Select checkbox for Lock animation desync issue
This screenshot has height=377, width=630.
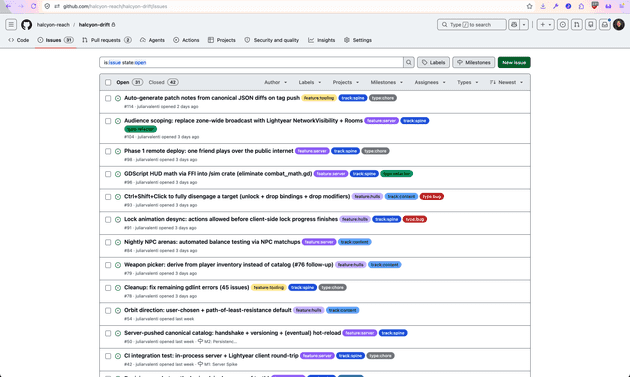coord(108,219)
